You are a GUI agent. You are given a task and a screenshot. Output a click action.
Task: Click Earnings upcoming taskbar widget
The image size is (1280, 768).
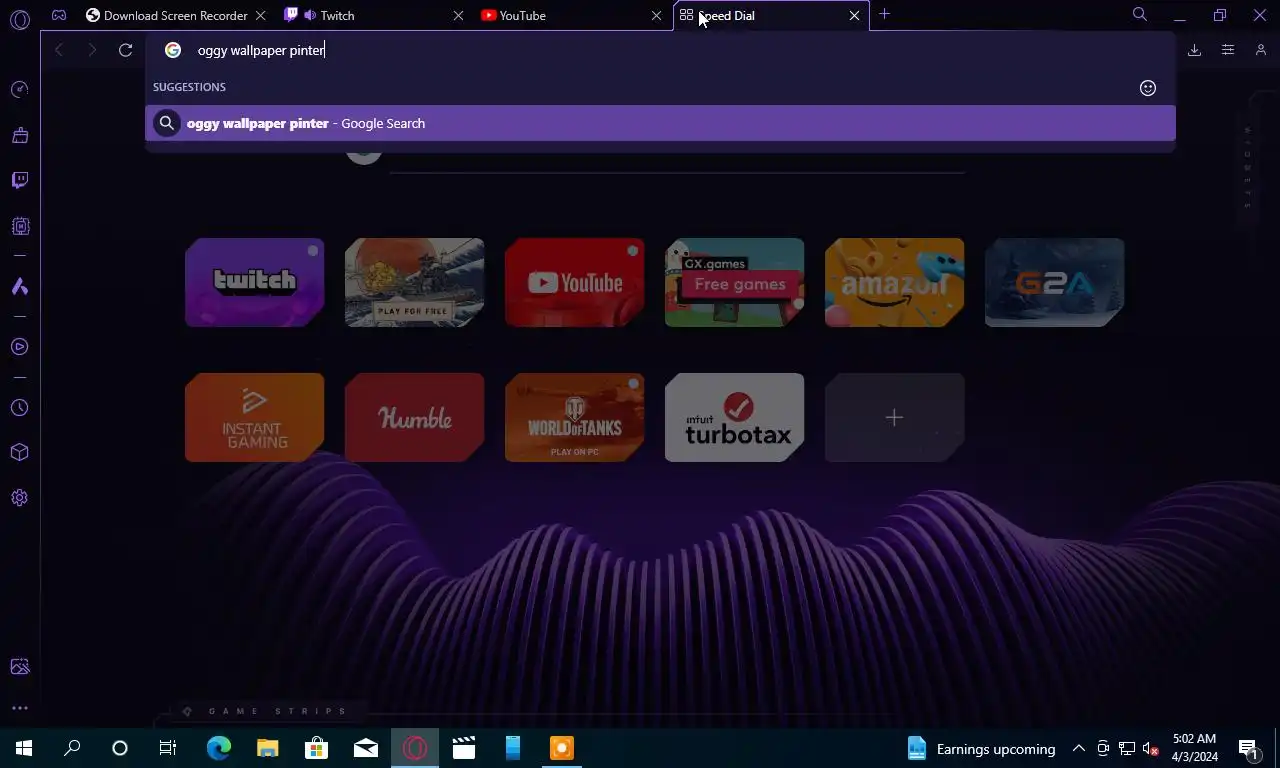pos(981,748)
